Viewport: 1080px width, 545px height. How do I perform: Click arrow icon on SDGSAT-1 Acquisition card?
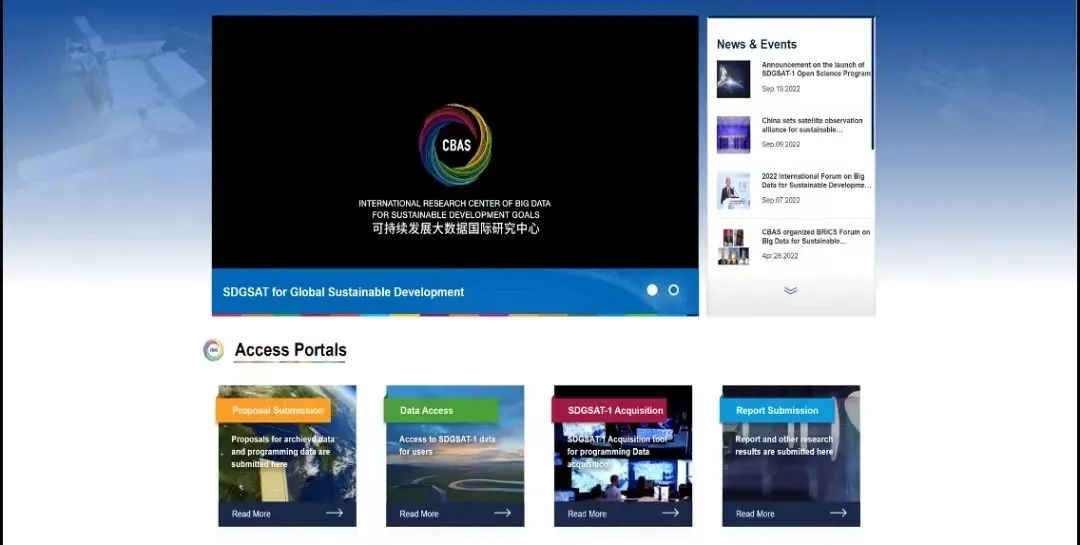671,513
